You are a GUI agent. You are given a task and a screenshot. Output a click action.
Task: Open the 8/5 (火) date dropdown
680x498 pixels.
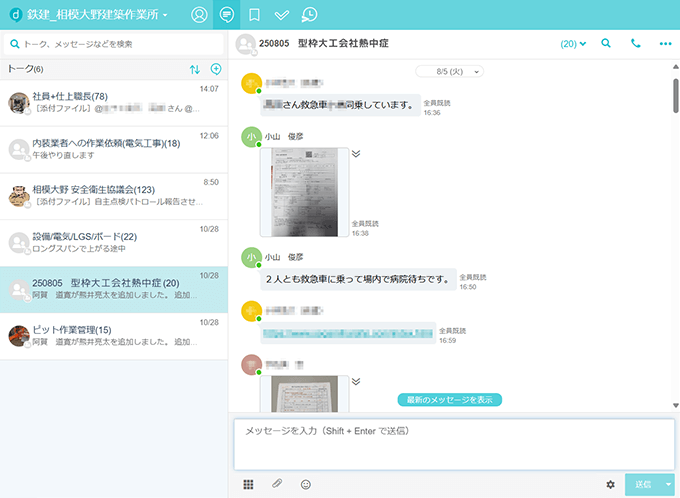tap(449, 72)
